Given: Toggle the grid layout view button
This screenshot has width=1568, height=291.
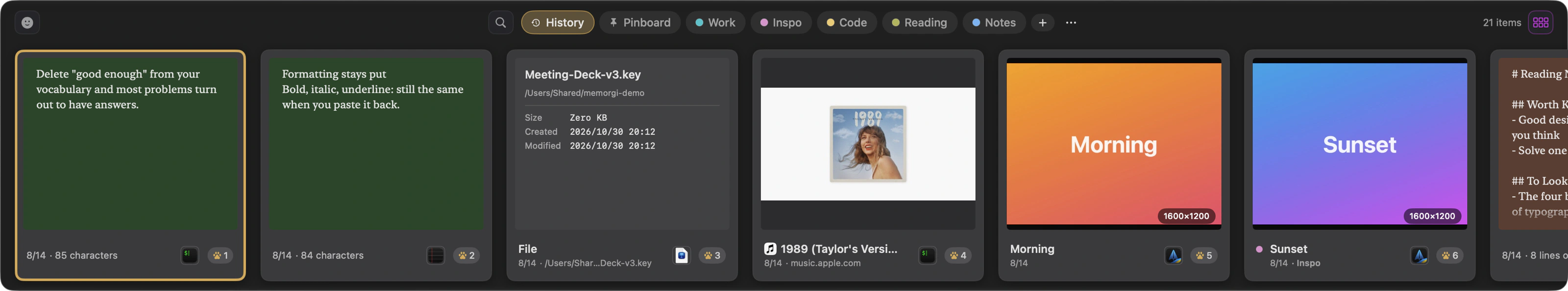Looking at the screenshot, I should pos(1541,23).
